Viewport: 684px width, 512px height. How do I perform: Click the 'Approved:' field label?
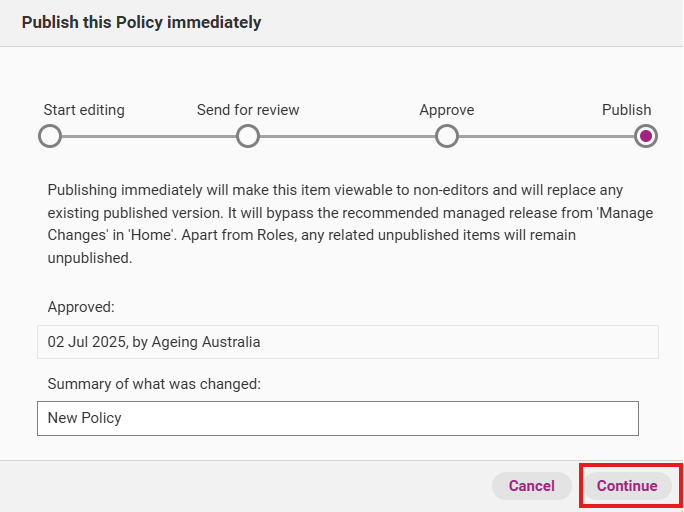click(81, 308)
